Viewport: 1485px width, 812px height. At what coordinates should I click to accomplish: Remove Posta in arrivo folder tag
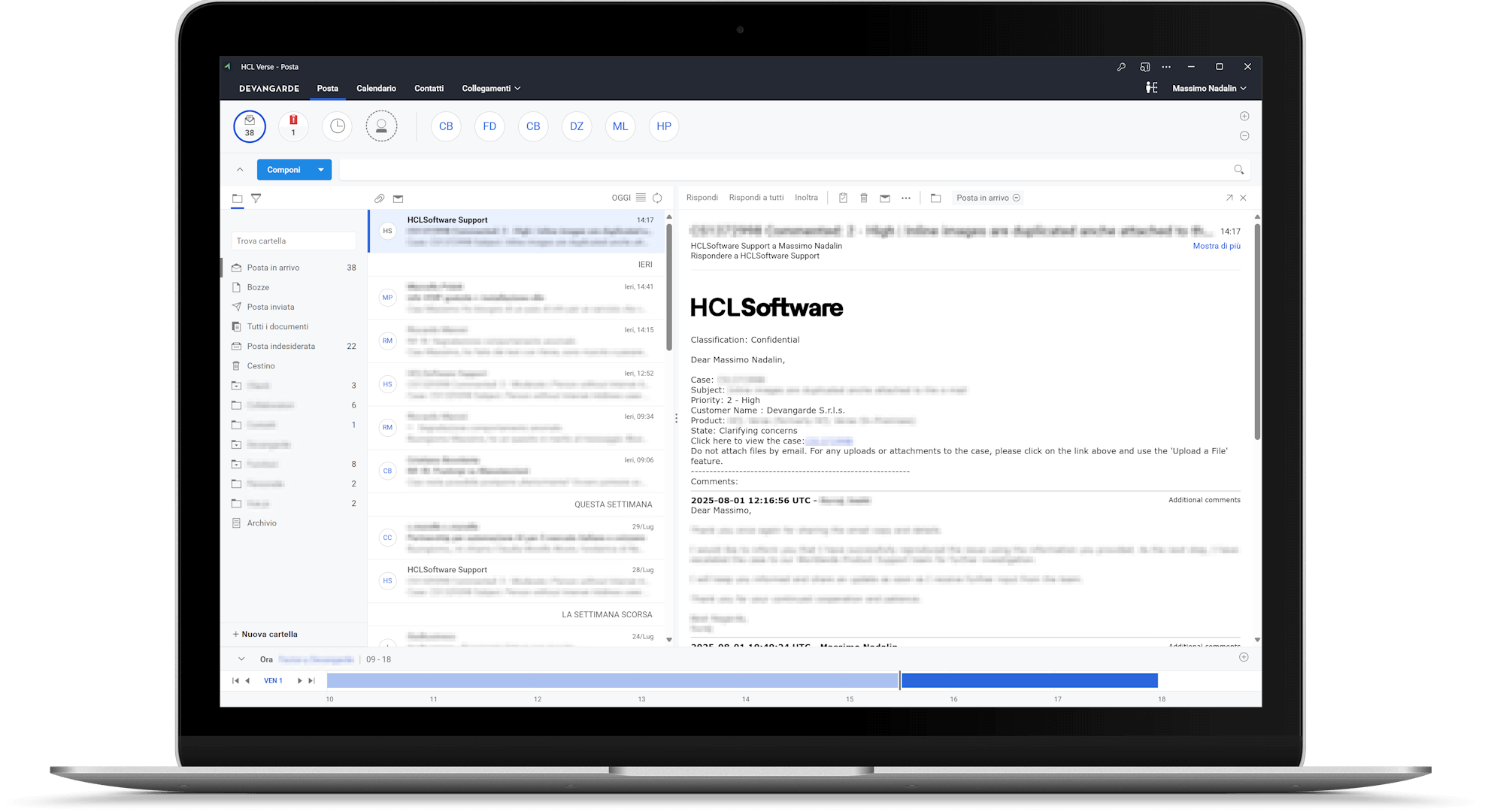1017,198
